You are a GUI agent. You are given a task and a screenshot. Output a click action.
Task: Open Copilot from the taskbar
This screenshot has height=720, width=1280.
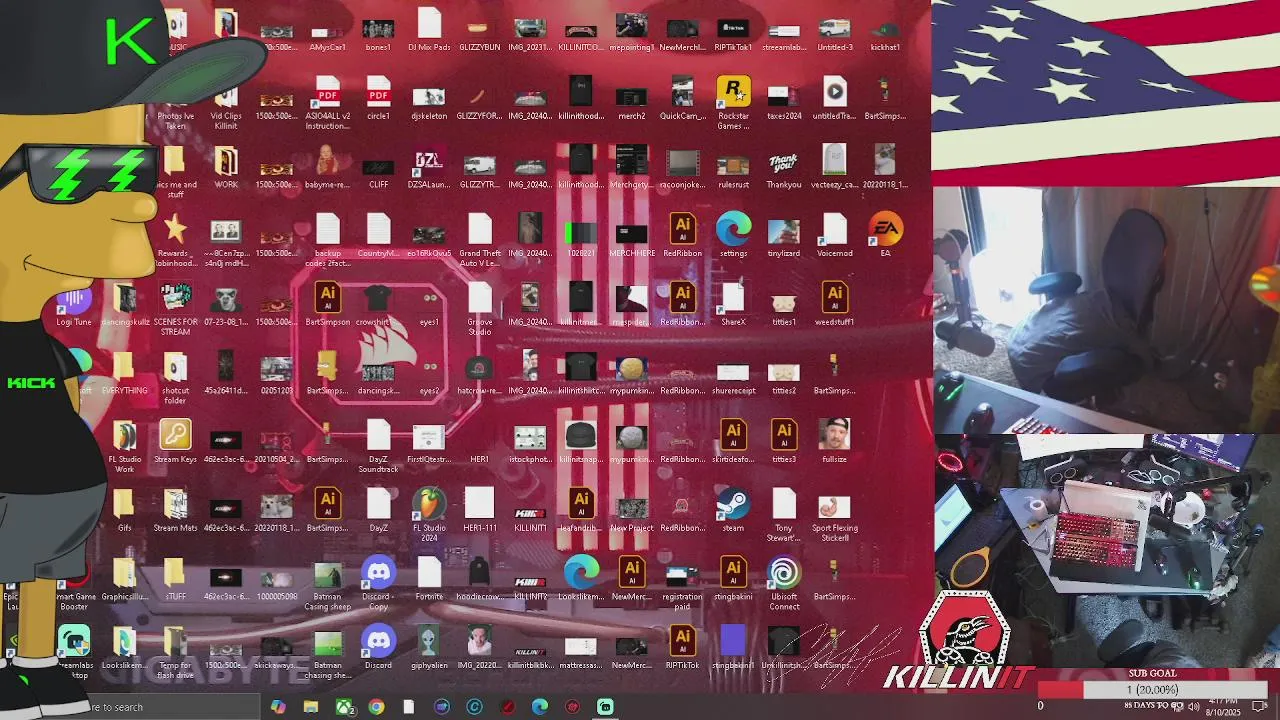tap(278, 707)
